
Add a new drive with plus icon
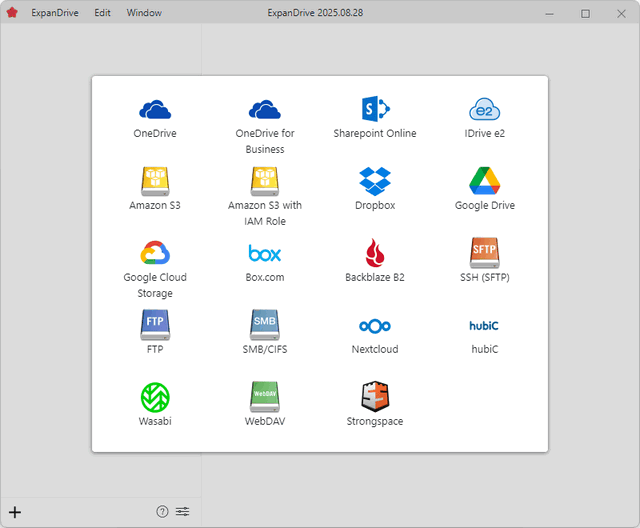(x=15, y=512)
